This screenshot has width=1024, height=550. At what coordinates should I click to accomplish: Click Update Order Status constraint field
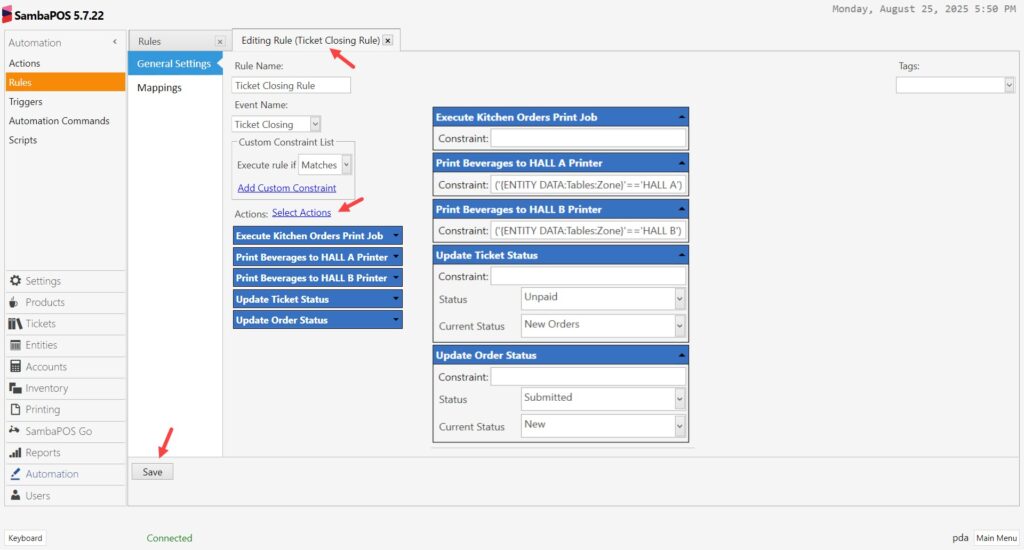(588, 377)
